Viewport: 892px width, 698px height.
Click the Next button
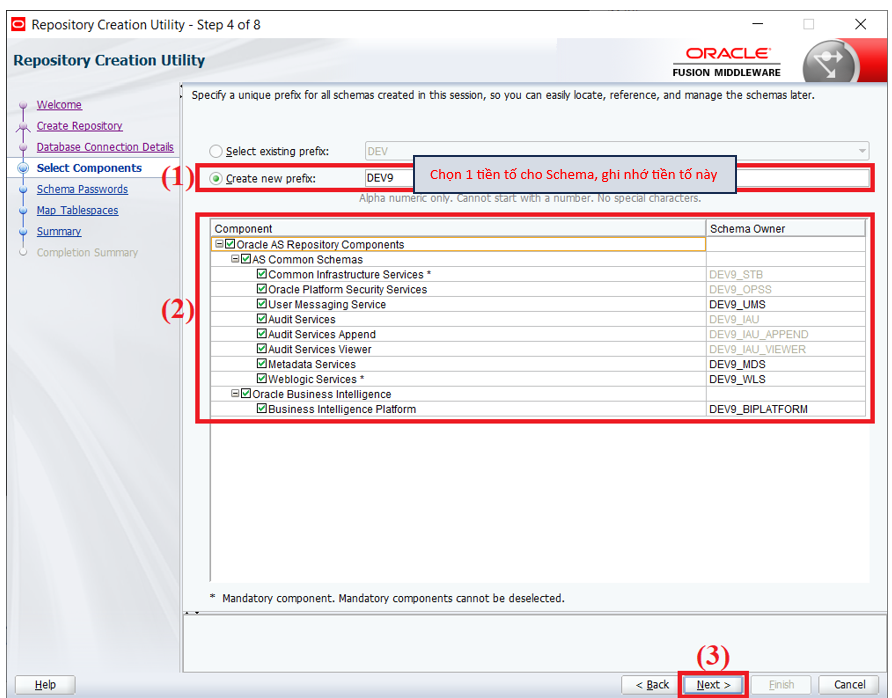click(x=713, y=684)
